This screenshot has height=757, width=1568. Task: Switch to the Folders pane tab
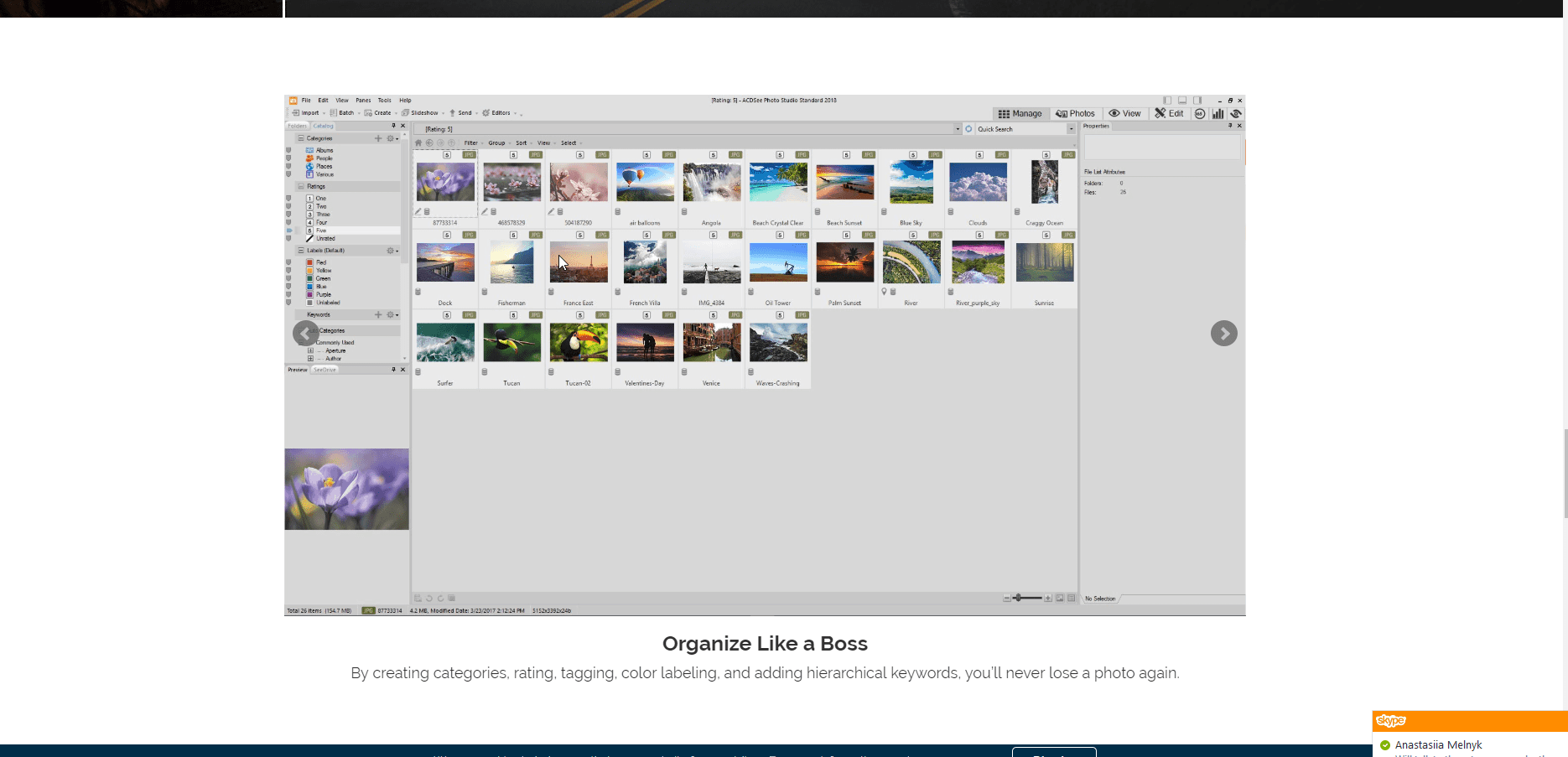point(297,126)
